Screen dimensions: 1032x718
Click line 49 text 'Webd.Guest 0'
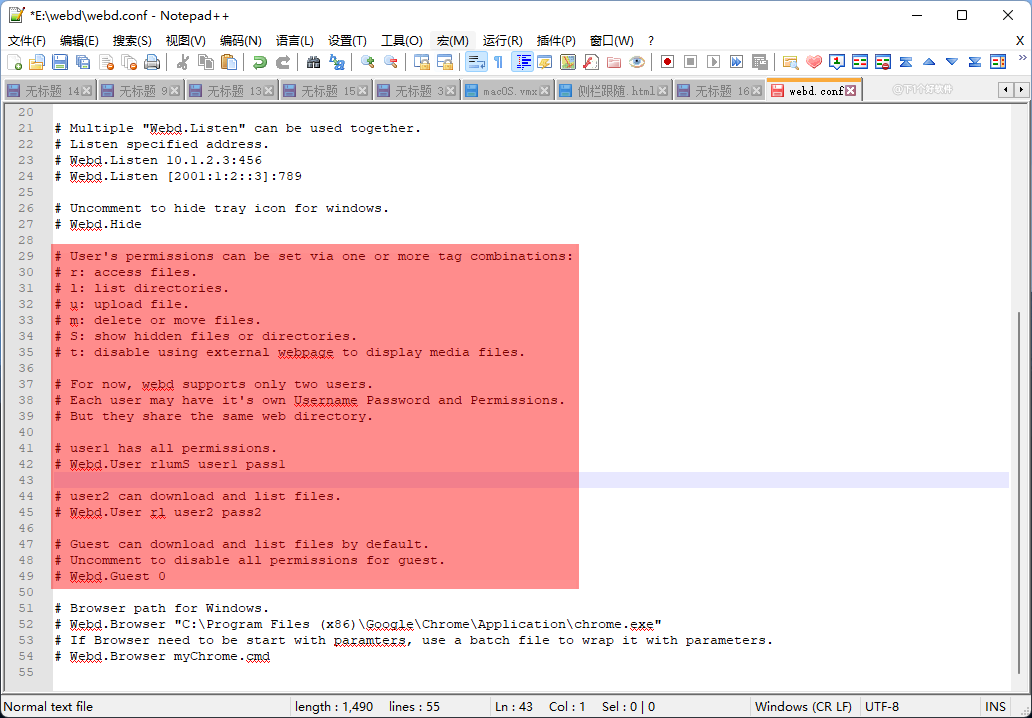[x=117, y=577]
